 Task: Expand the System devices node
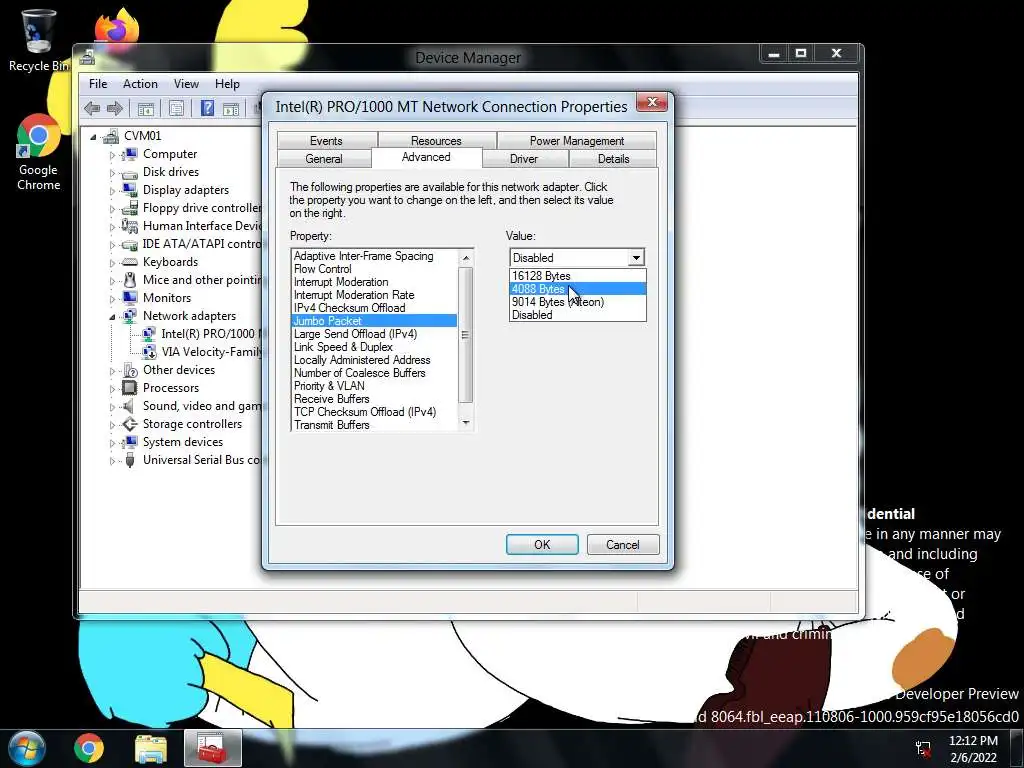pos(112,443)
